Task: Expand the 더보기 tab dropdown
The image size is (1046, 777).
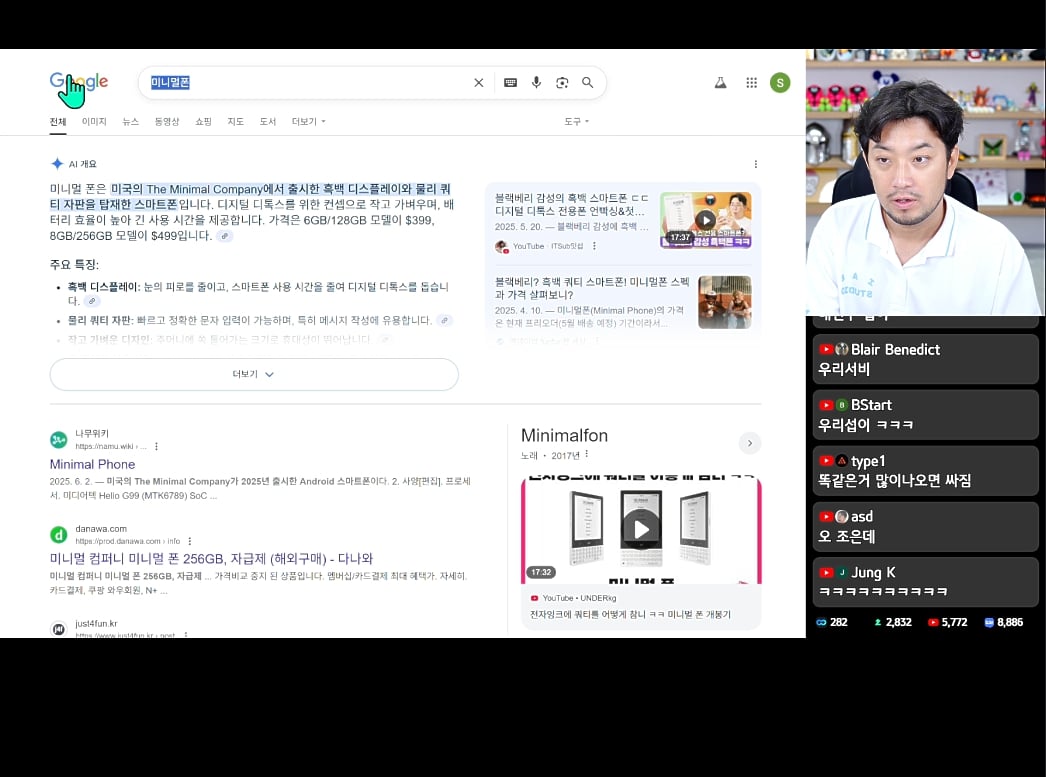Action: coord(308,121)
